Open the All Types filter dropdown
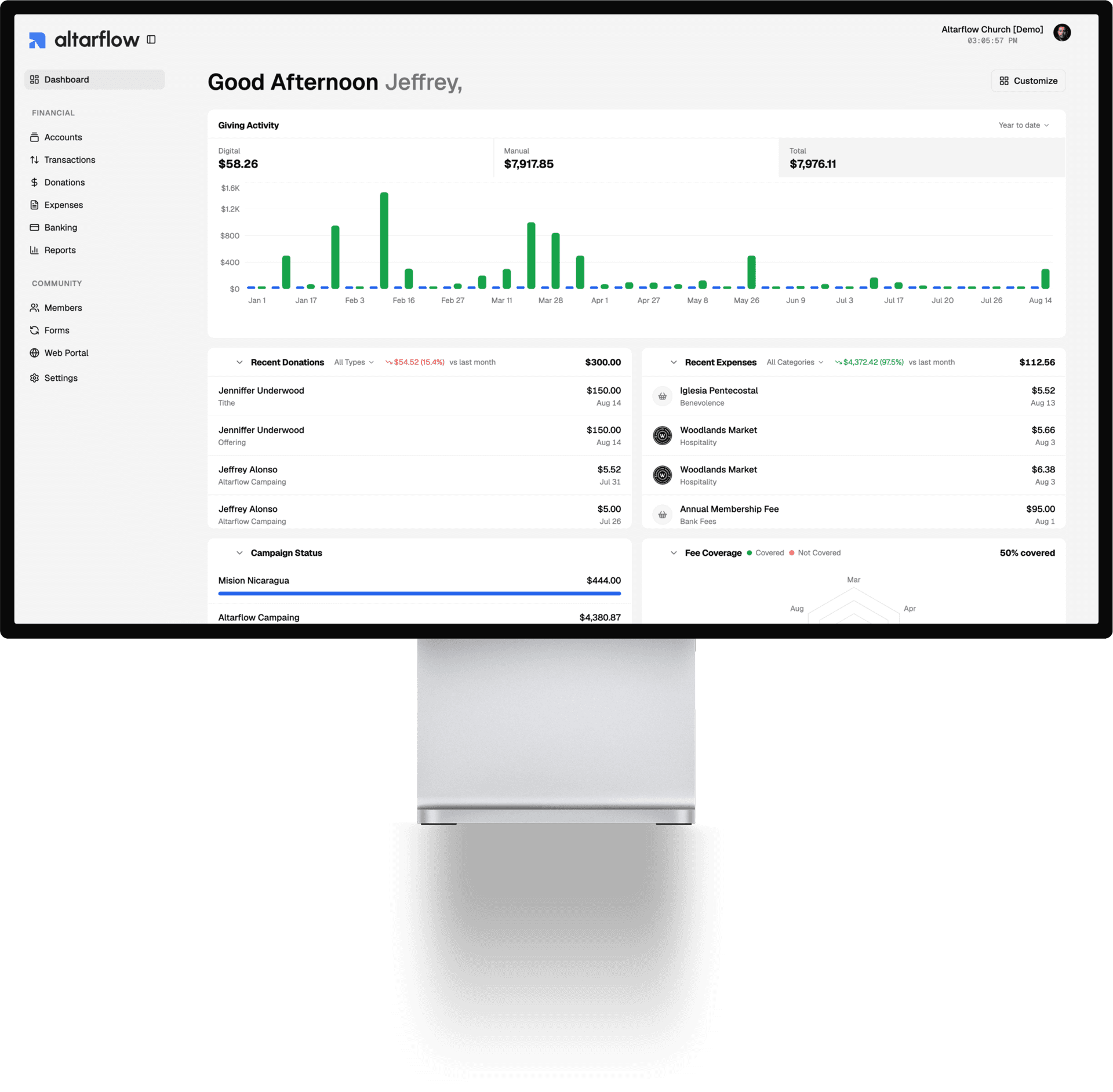The image size is (1113, 1092). tap(354, 362)
